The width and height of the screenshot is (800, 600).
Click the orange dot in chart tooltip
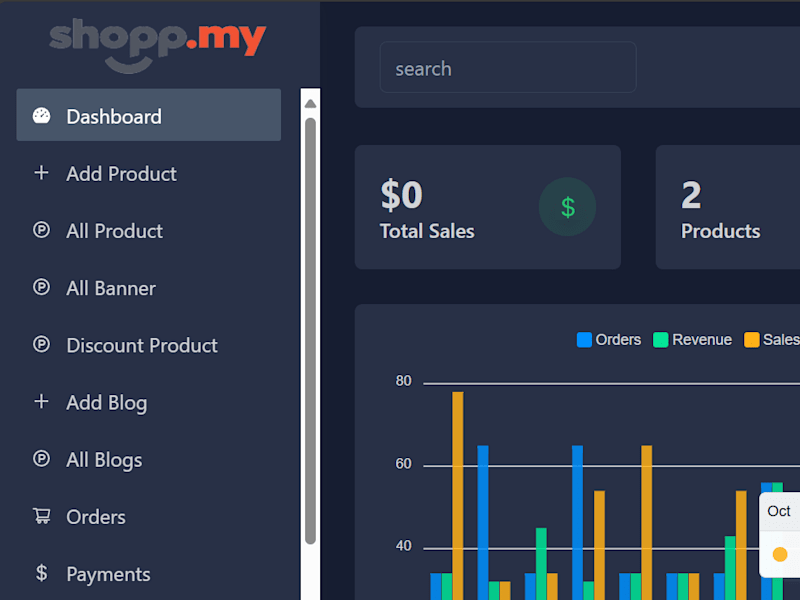[x=780, y=554]
